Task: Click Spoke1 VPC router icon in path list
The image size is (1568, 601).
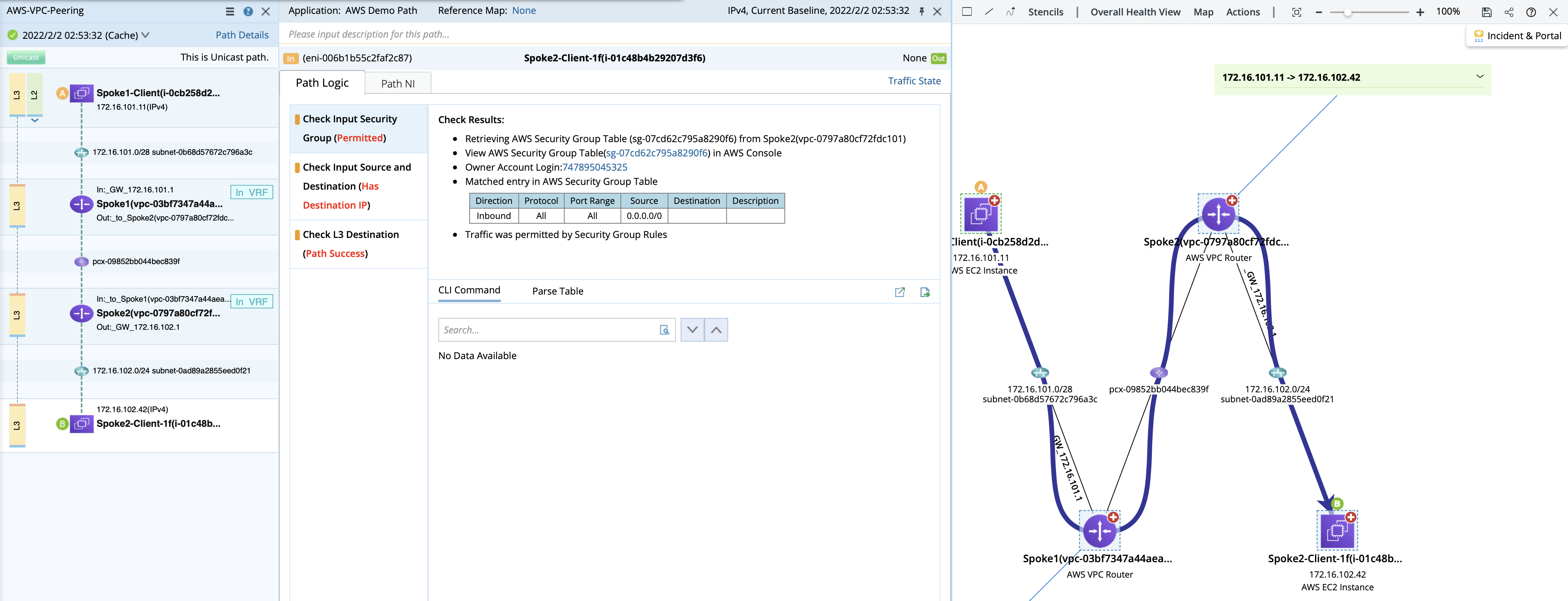Action: point(81,204)
